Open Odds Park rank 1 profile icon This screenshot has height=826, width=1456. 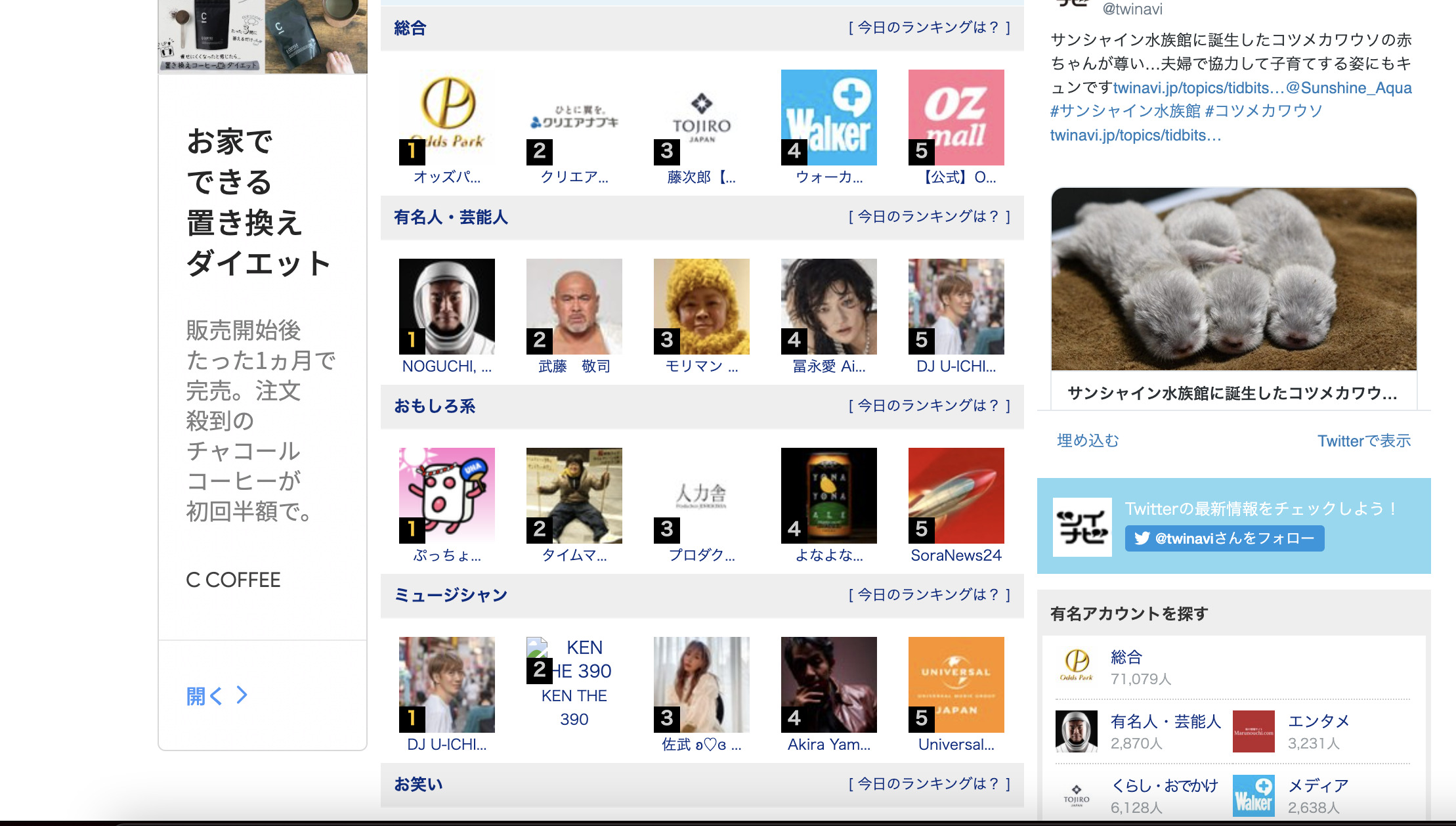446,117
